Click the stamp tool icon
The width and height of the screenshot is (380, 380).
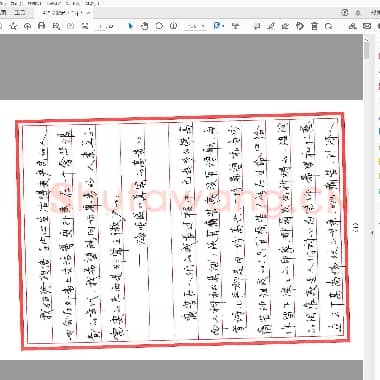click(300, 26)
